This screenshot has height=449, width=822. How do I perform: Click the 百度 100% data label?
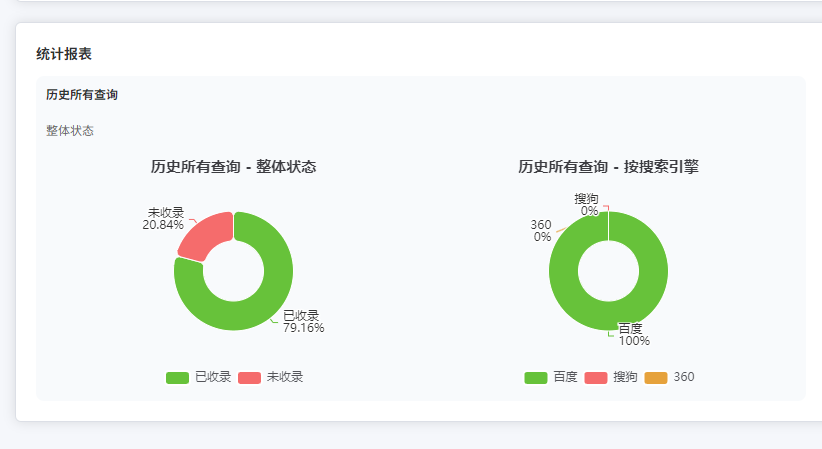coord(633,334)
